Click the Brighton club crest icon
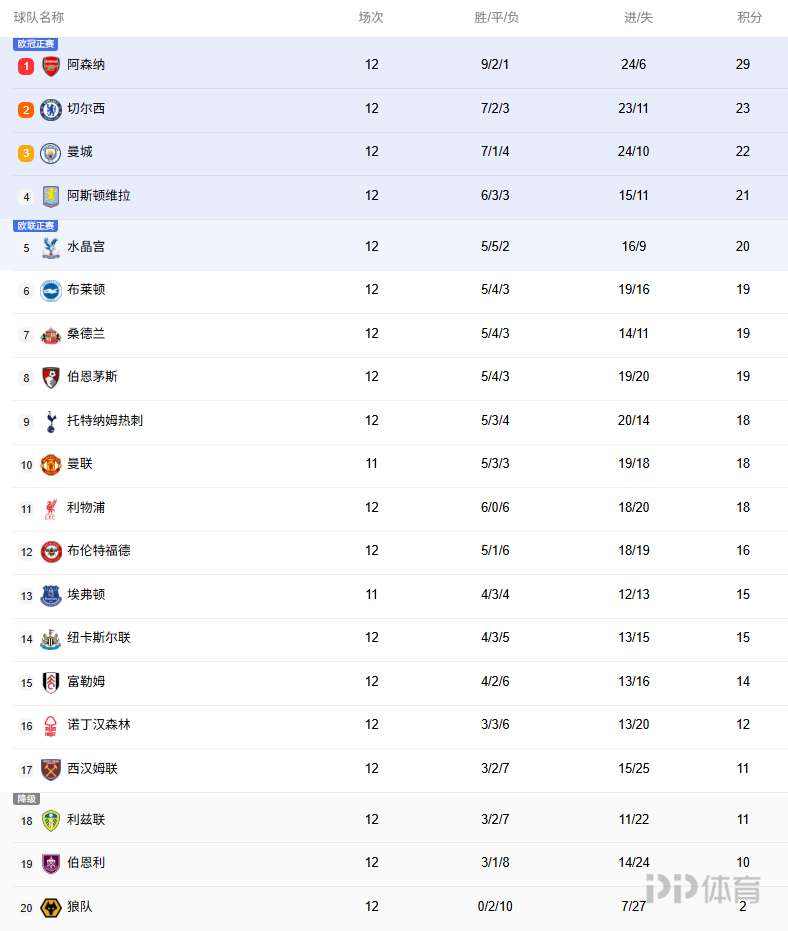The image size is (788, 931). coord(51,290)
